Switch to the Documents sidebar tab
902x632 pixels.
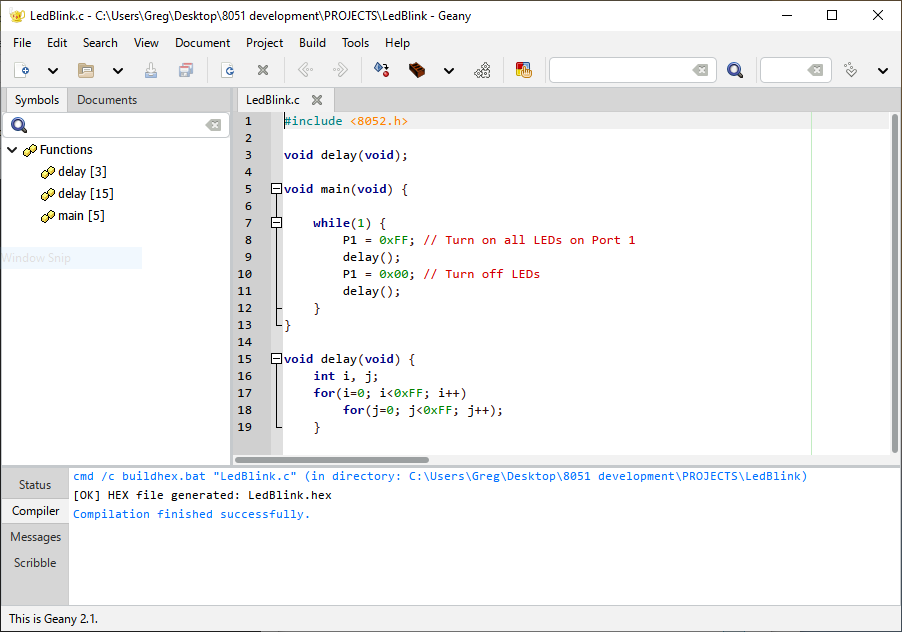107,99
